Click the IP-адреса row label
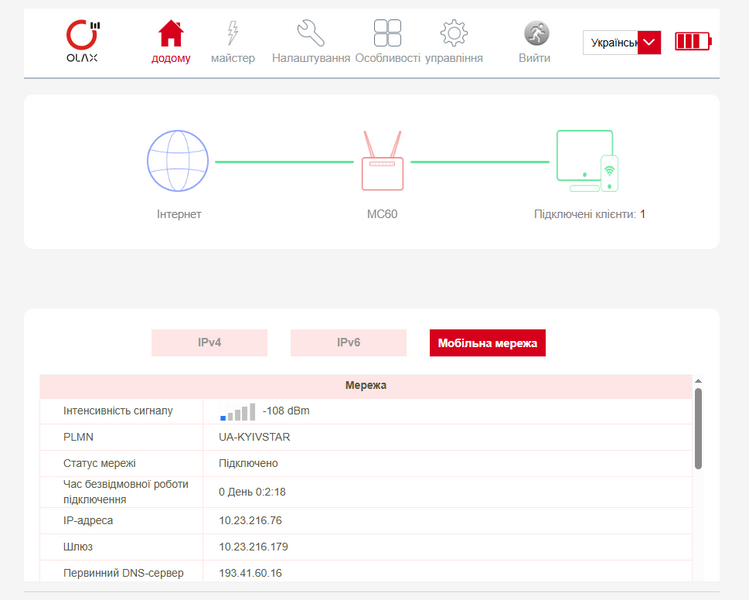This screenshot has width=749, height=600. coord(88,521)
